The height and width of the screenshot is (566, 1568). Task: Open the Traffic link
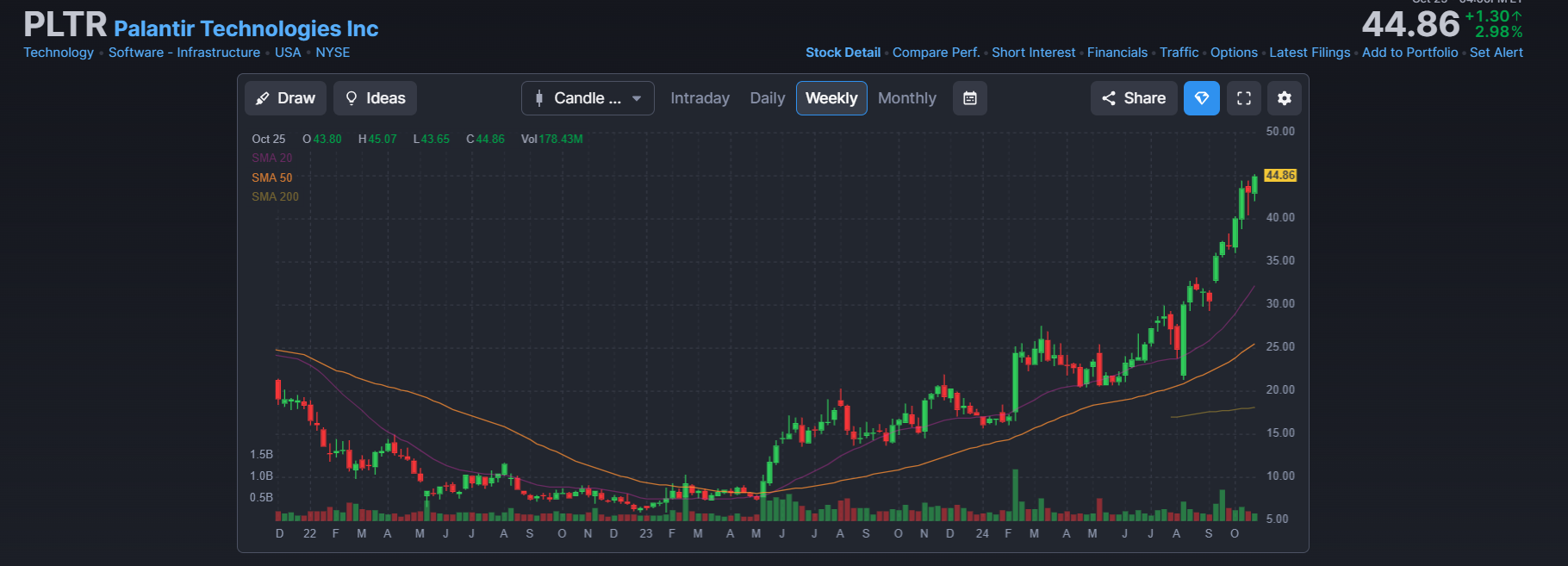1179,53
